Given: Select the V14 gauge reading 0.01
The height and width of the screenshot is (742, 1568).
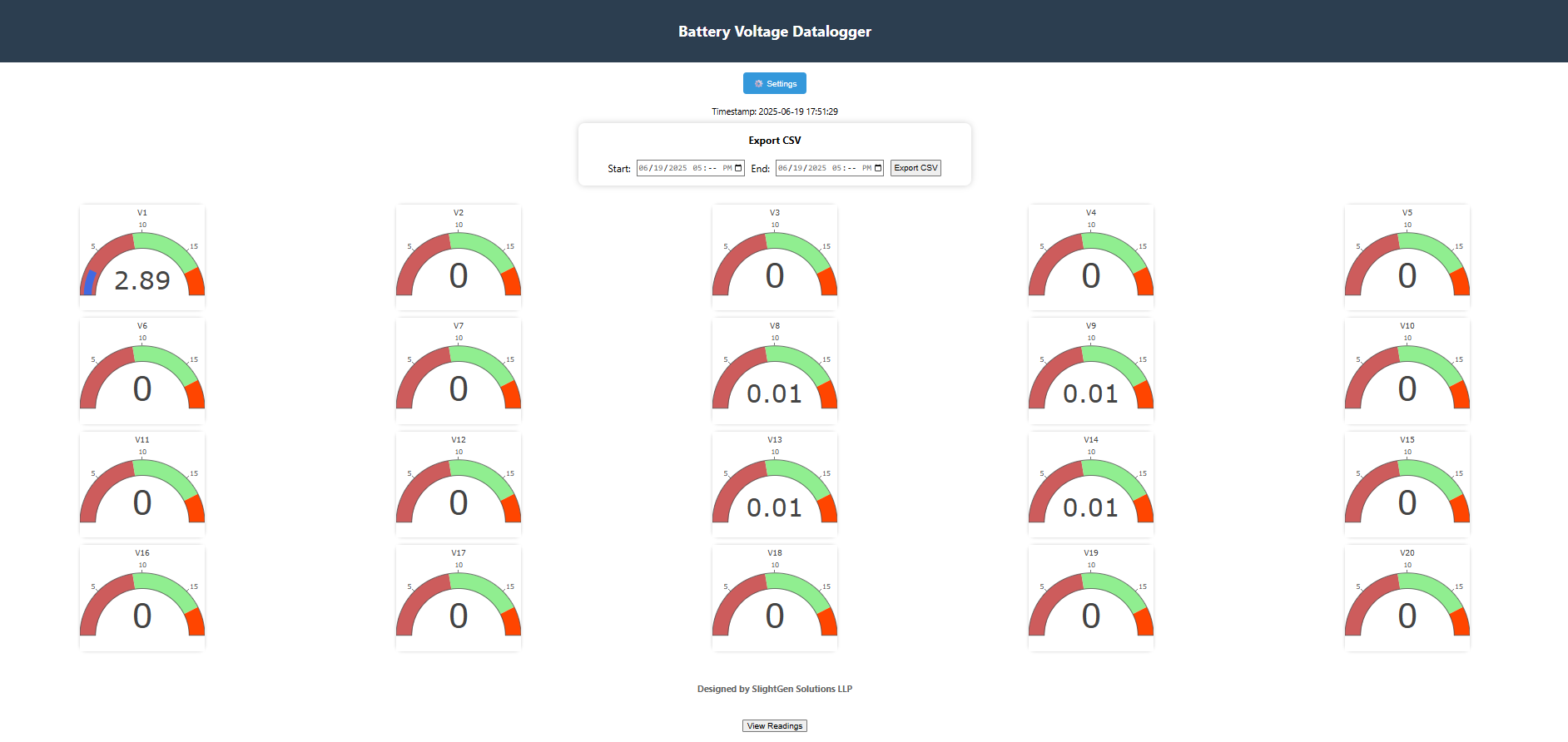Looking at the screenshot, I should coord(1091,484).
